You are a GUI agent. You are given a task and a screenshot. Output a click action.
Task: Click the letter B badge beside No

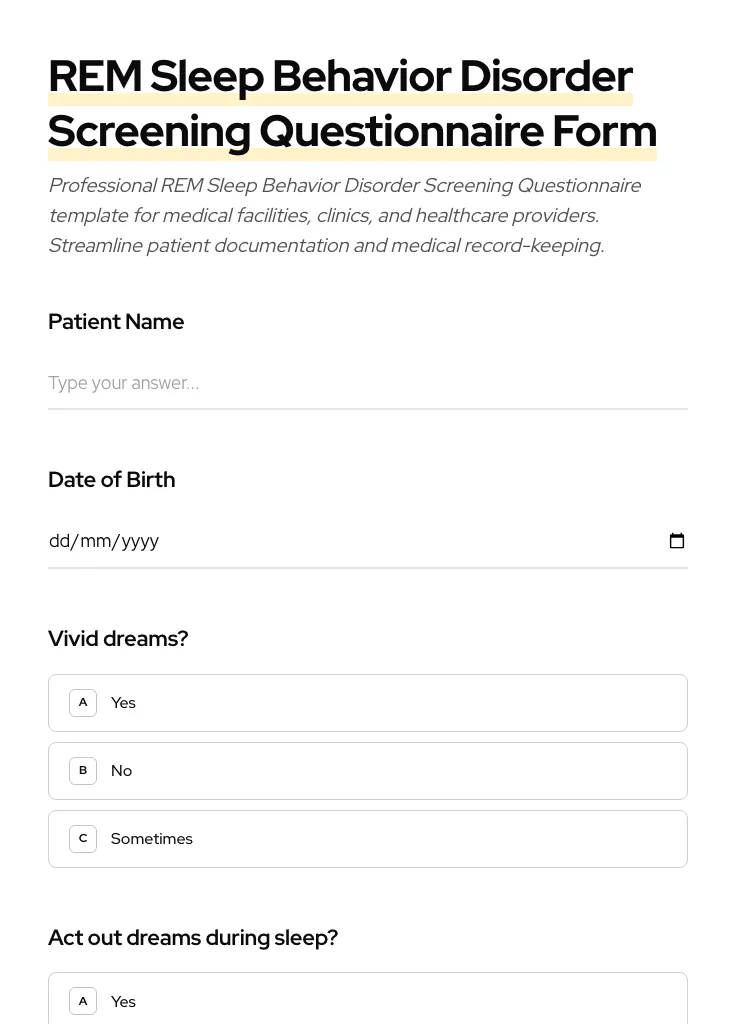(83, 770)
